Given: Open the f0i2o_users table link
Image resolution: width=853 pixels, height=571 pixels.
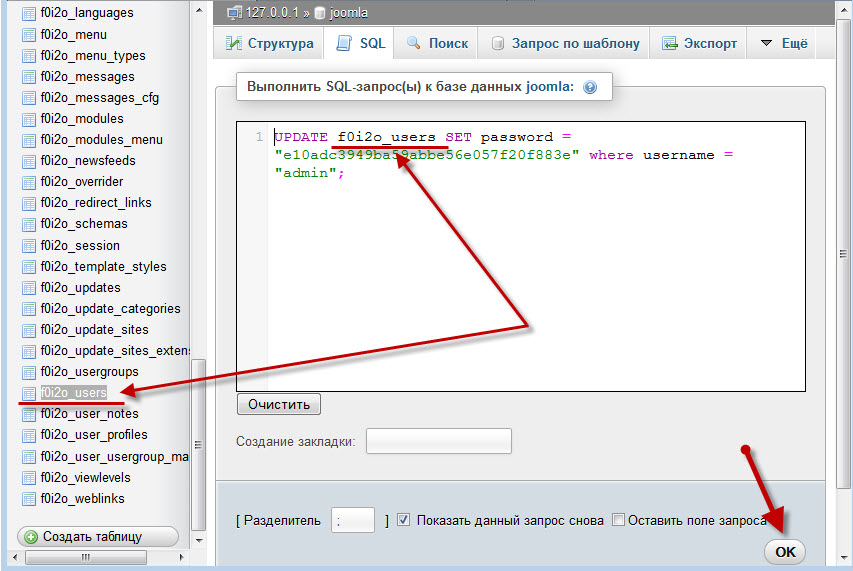Looking at the screenshot, I should [x=73, y=393].
